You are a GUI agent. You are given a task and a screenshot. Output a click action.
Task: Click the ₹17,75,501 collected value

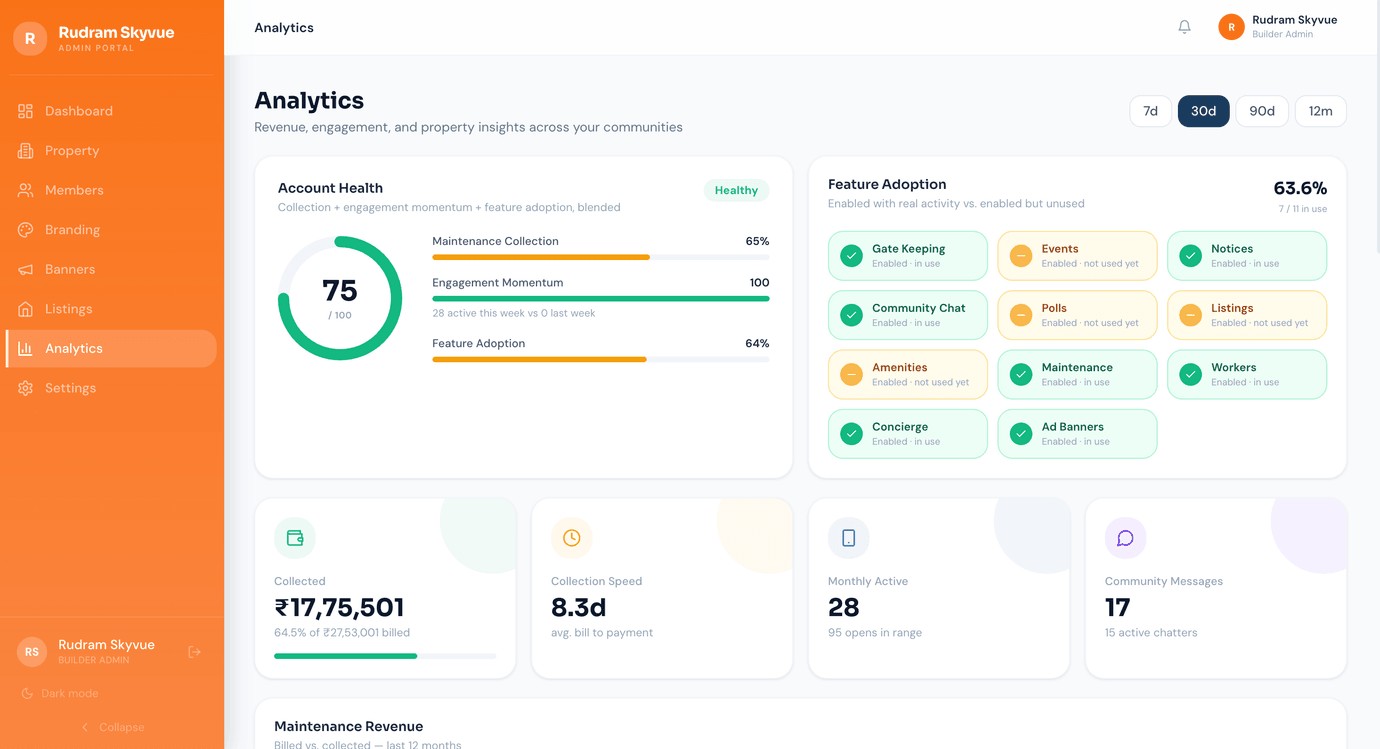pos(339,608)
